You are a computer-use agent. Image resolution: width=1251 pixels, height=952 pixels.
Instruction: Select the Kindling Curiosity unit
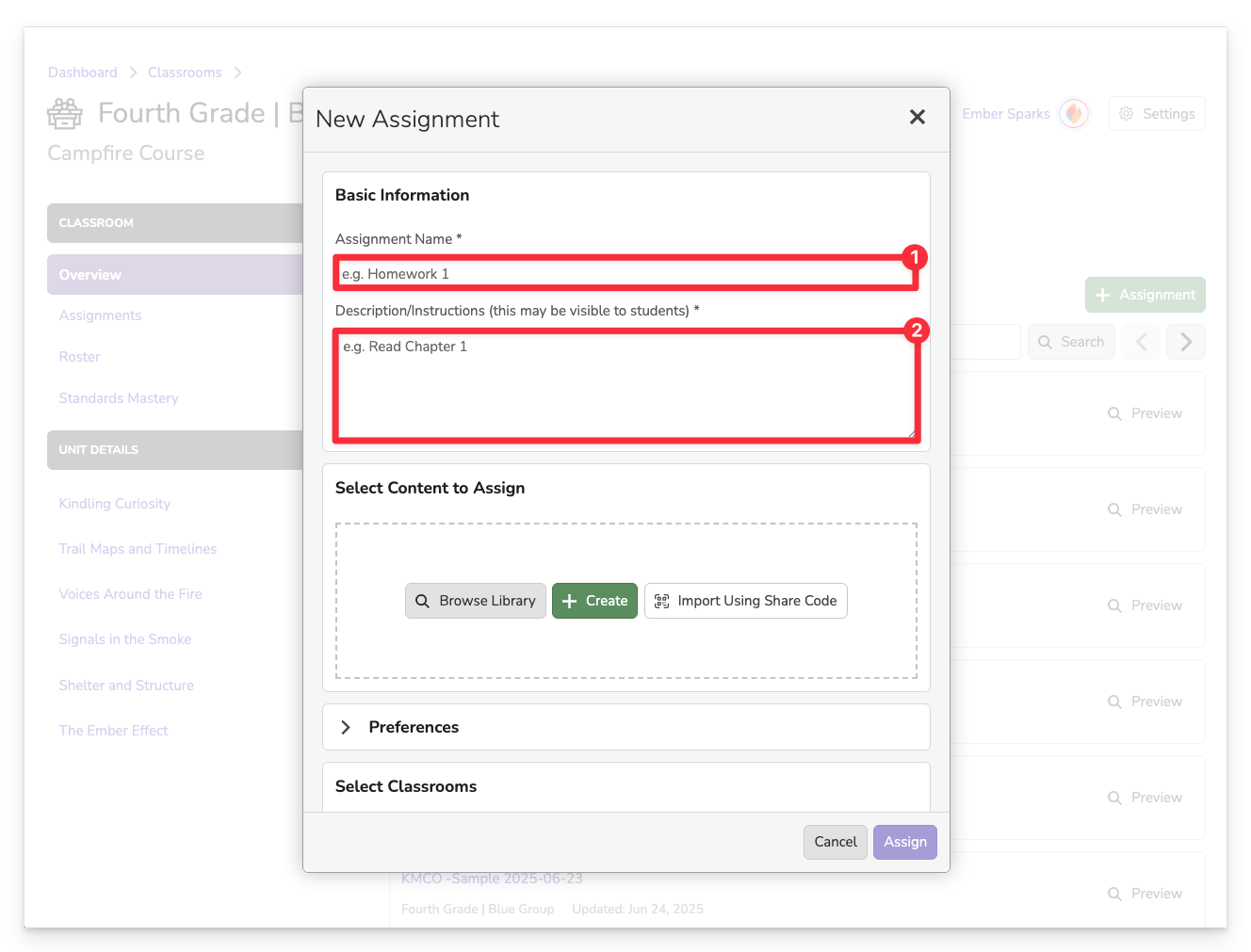[x=115, y=504]
